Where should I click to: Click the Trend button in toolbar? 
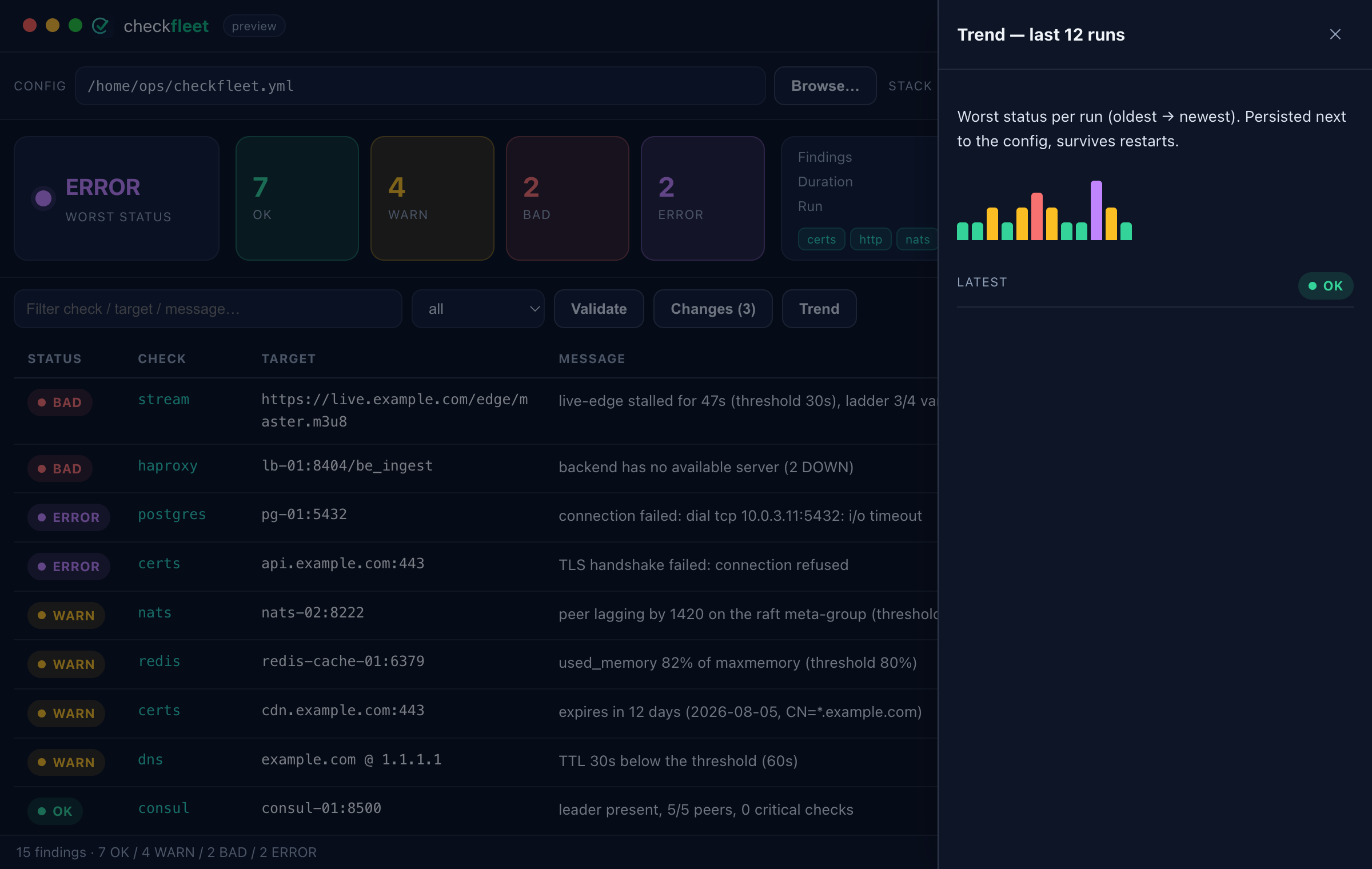(819, 309)
